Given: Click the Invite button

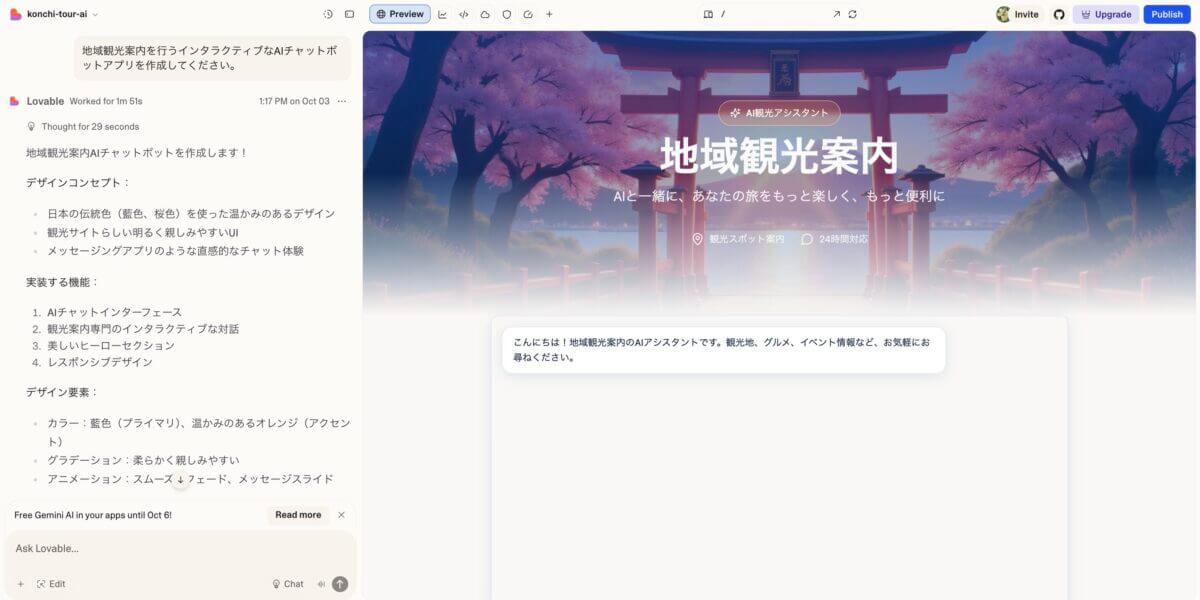Looking at the screenshot, I should click(1018, 14).
